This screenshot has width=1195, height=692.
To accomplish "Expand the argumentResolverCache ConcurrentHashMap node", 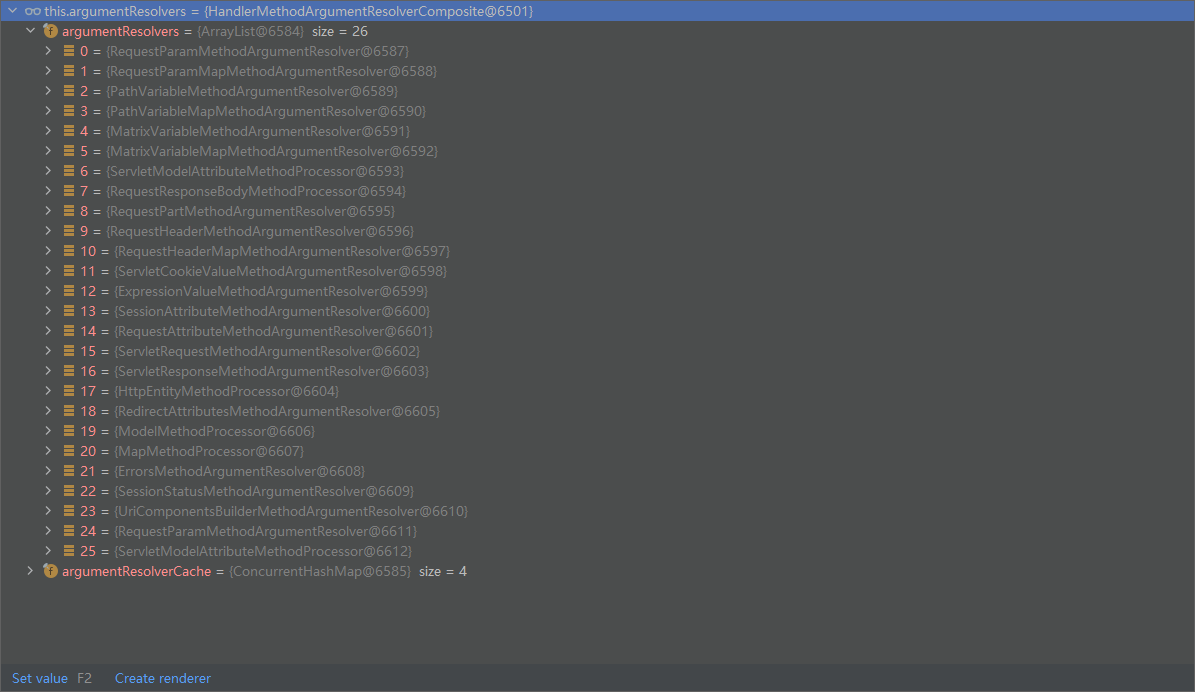I will [30, 571].
